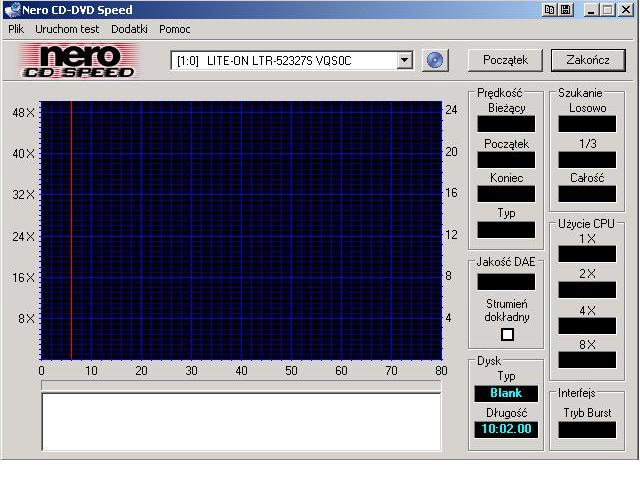Click the Koniec speed value box
The height and width of the screenshot is (480, 640).
(x=506, y=194)
